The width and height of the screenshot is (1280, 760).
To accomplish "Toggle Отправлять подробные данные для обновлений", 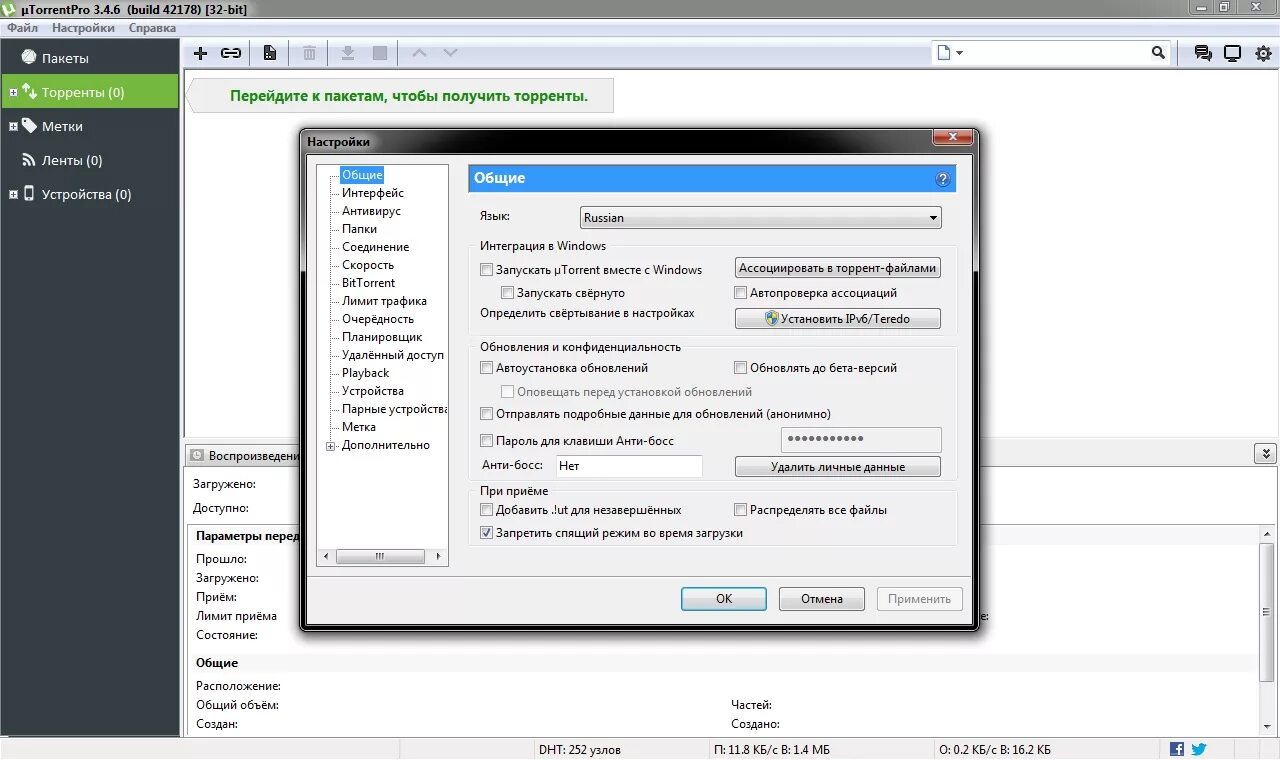I will pos(487,414).
